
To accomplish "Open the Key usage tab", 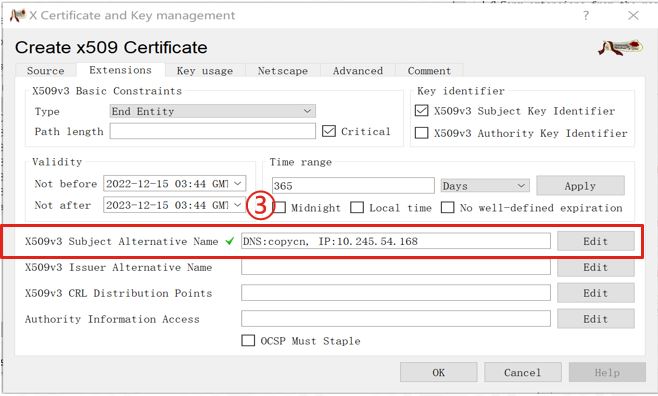I will pos(205,70).
